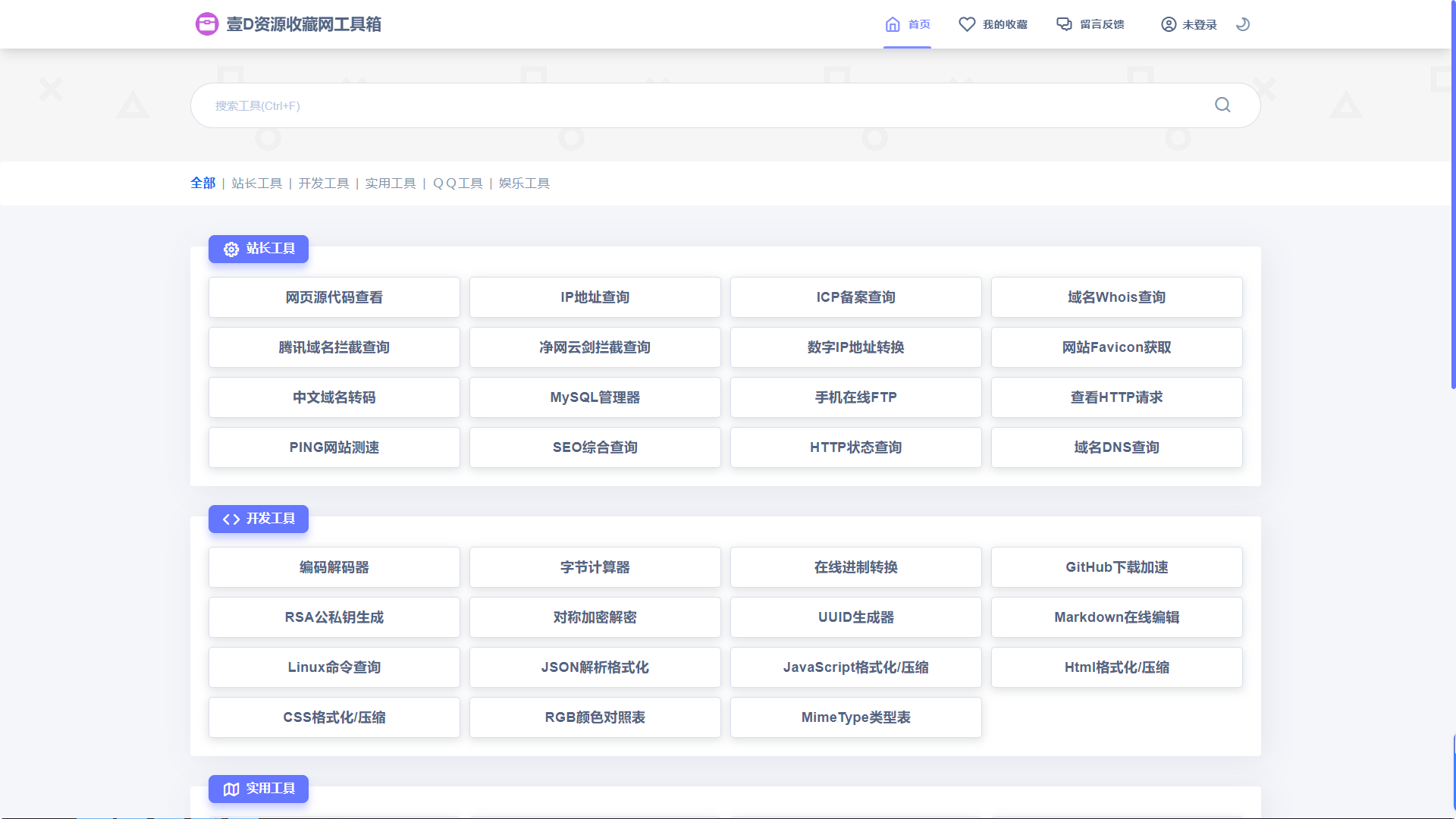The height and width of the screenshot is (819, 1456).
Task: Click the code brackets icon in 开发工具 header
Action: point(231,519)
